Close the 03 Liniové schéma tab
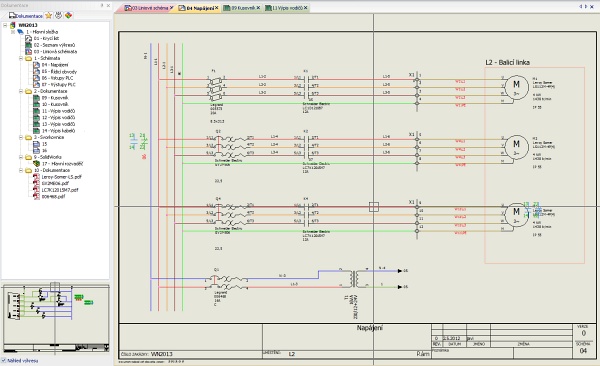Image resolution: width=600 pixels, height=366 pixels. [171, 8]
